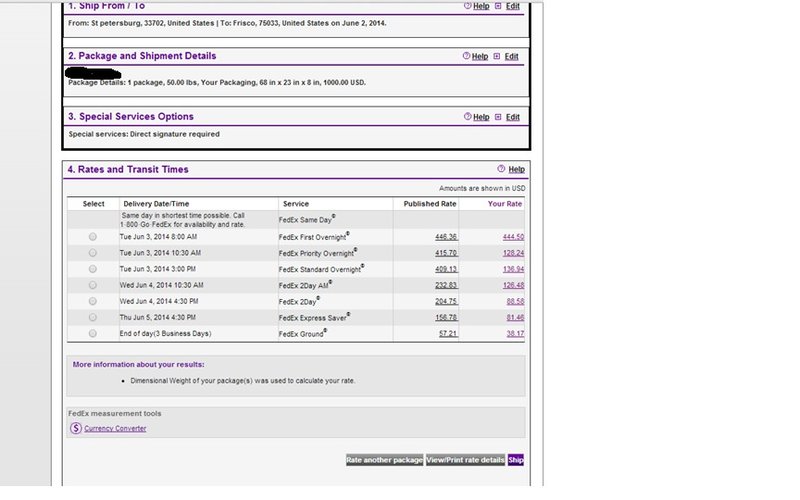The image size is (800, 500).
Task: Click the Published Rate column header
Action: [430, 204]
